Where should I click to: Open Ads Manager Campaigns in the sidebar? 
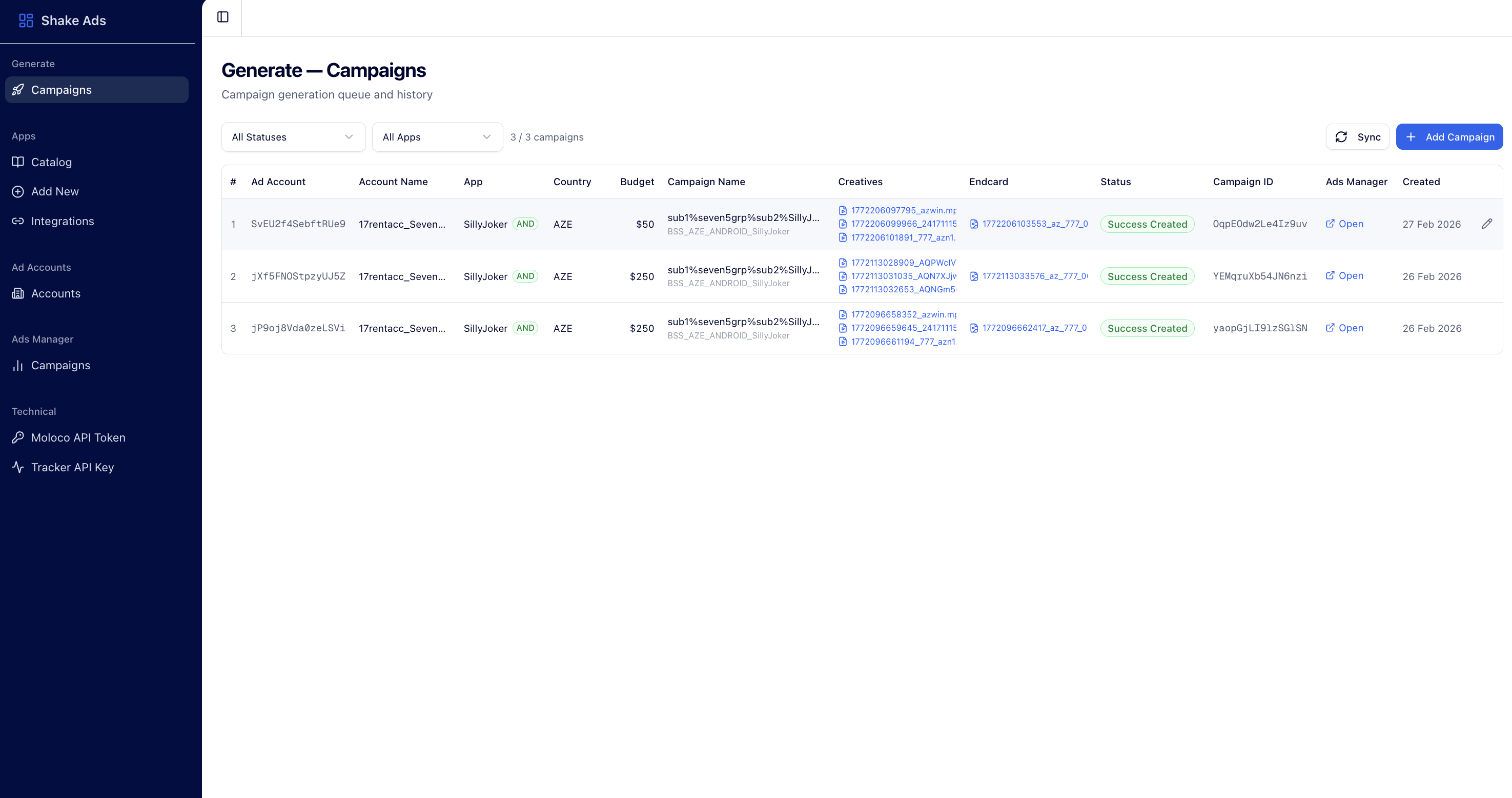[60, 365]
